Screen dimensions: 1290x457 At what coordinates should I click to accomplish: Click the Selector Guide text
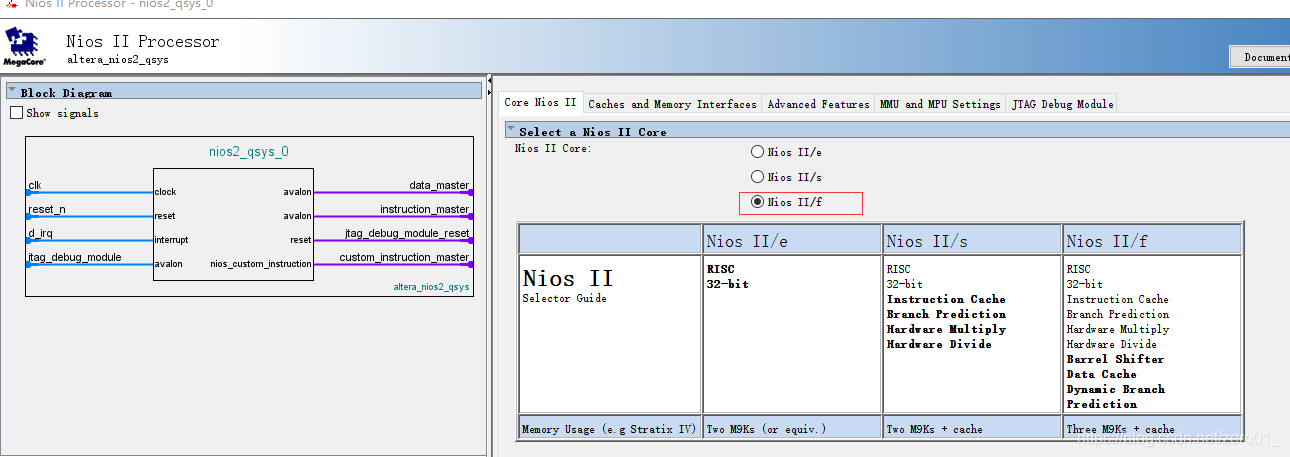tap(564, 299)
